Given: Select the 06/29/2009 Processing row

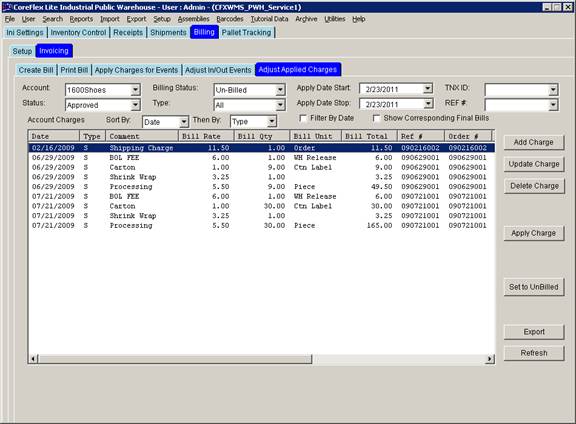Looking at the screenshot, I should click(x=261, y=187).
